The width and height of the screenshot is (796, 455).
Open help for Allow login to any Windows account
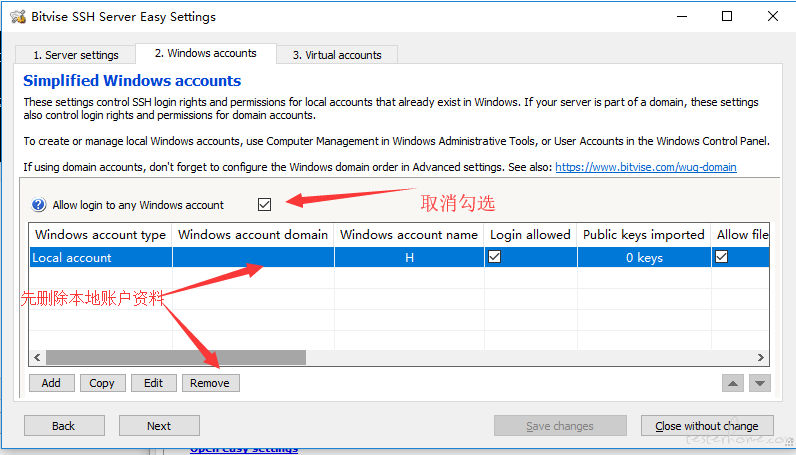coord(39,205)
